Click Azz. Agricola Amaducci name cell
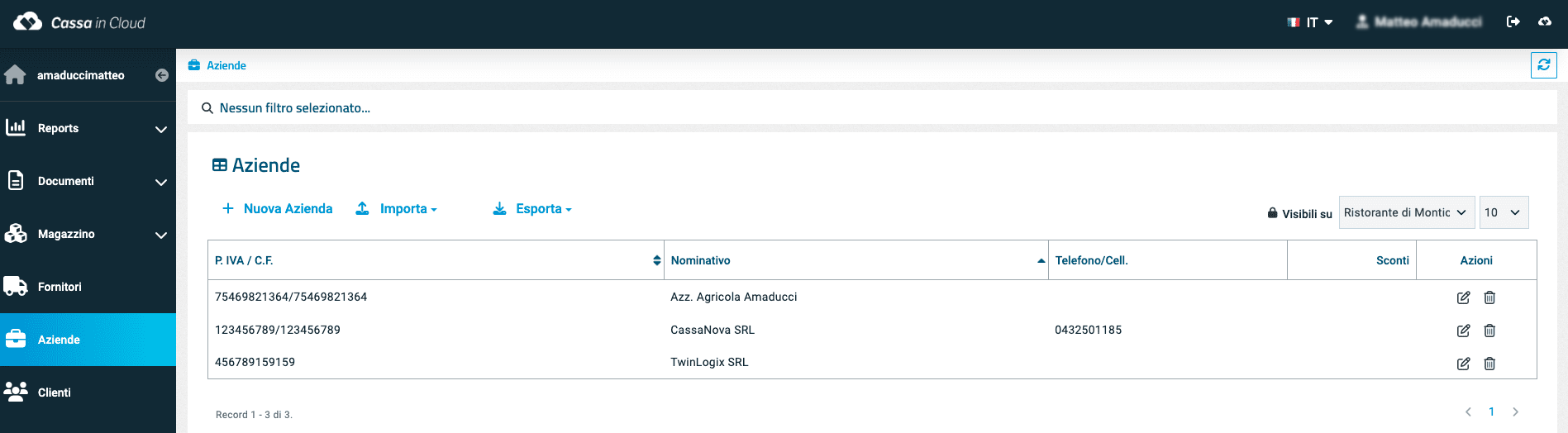 click(734, 297)
